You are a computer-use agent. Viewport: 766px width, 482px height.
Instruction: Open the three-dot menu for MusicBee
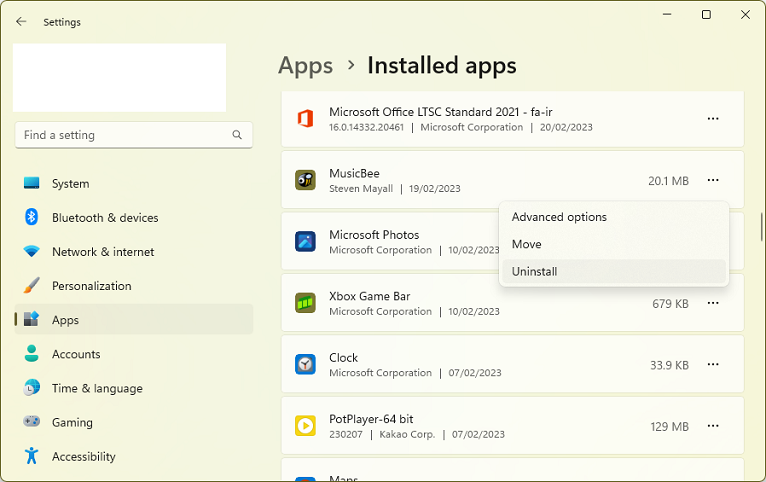tap(713, 180)
